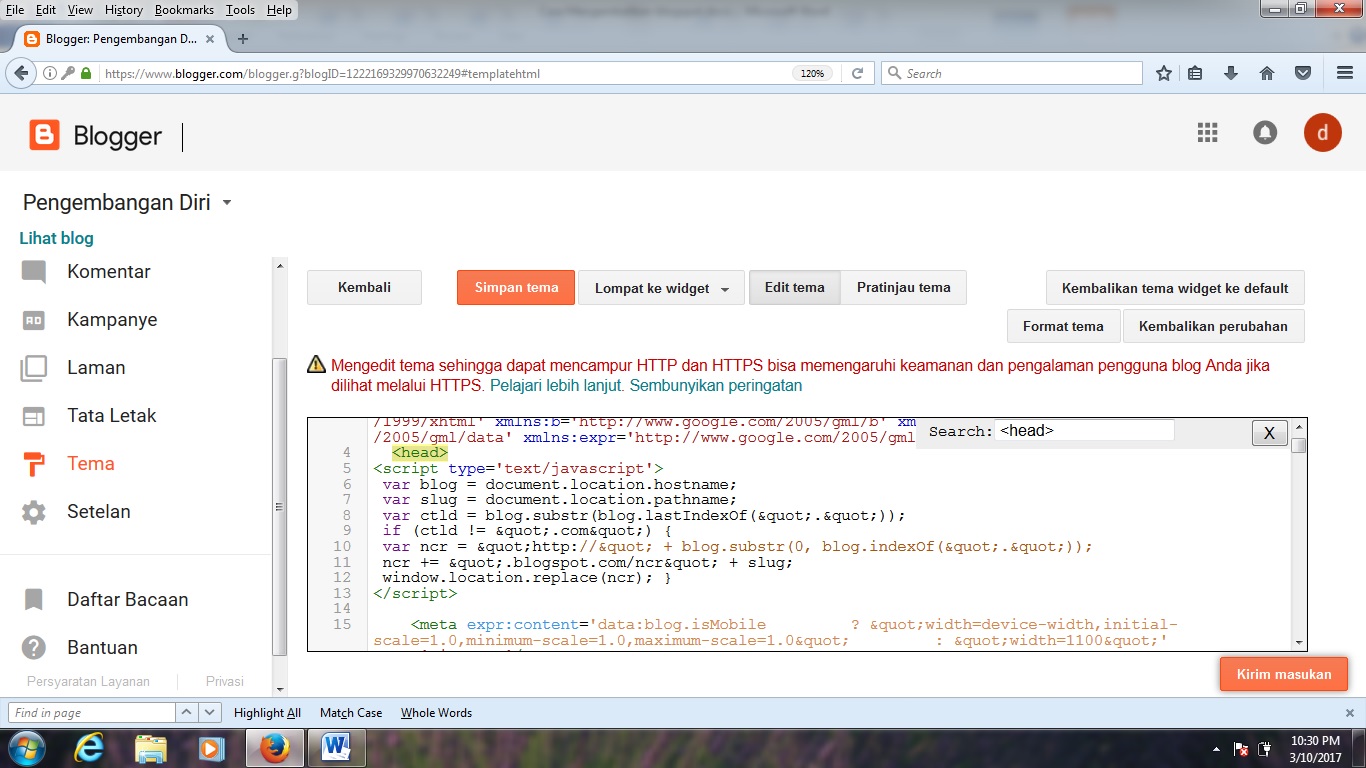This screenshot has width=1366, height=768.
Task: Open the Windows Start menu
Action: click(x=26, y=747)
